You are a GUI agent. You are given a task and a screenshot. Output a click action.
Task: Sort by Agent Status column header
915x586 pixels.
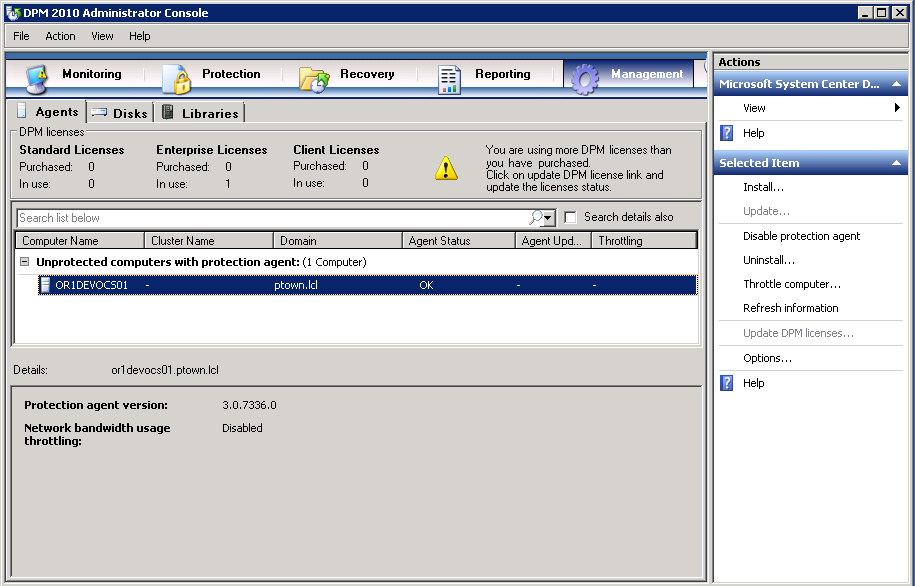tap(459, 240)
